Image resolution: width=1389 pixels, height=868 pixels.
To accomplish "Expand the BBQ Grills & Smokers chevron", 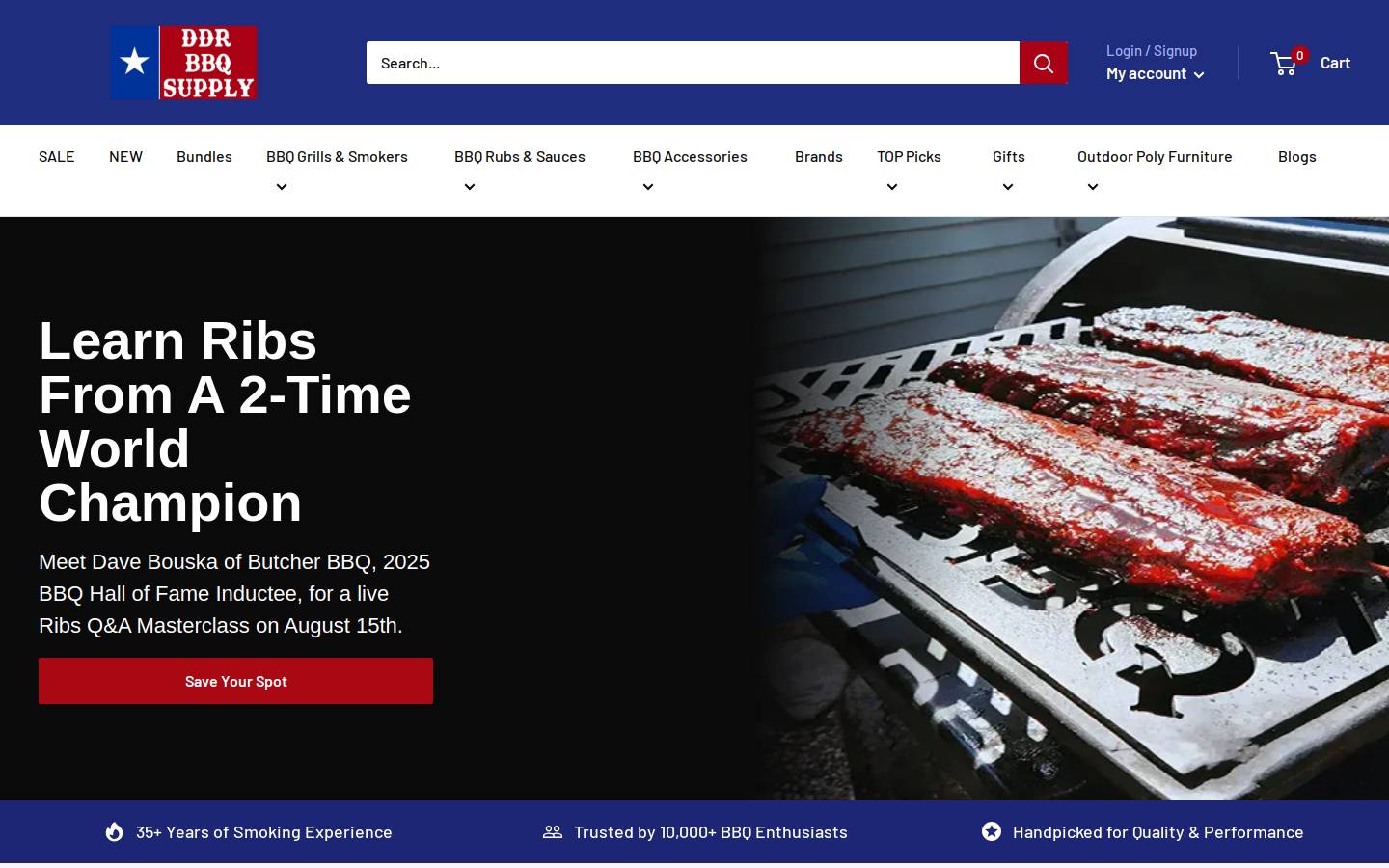I will 282,187.
